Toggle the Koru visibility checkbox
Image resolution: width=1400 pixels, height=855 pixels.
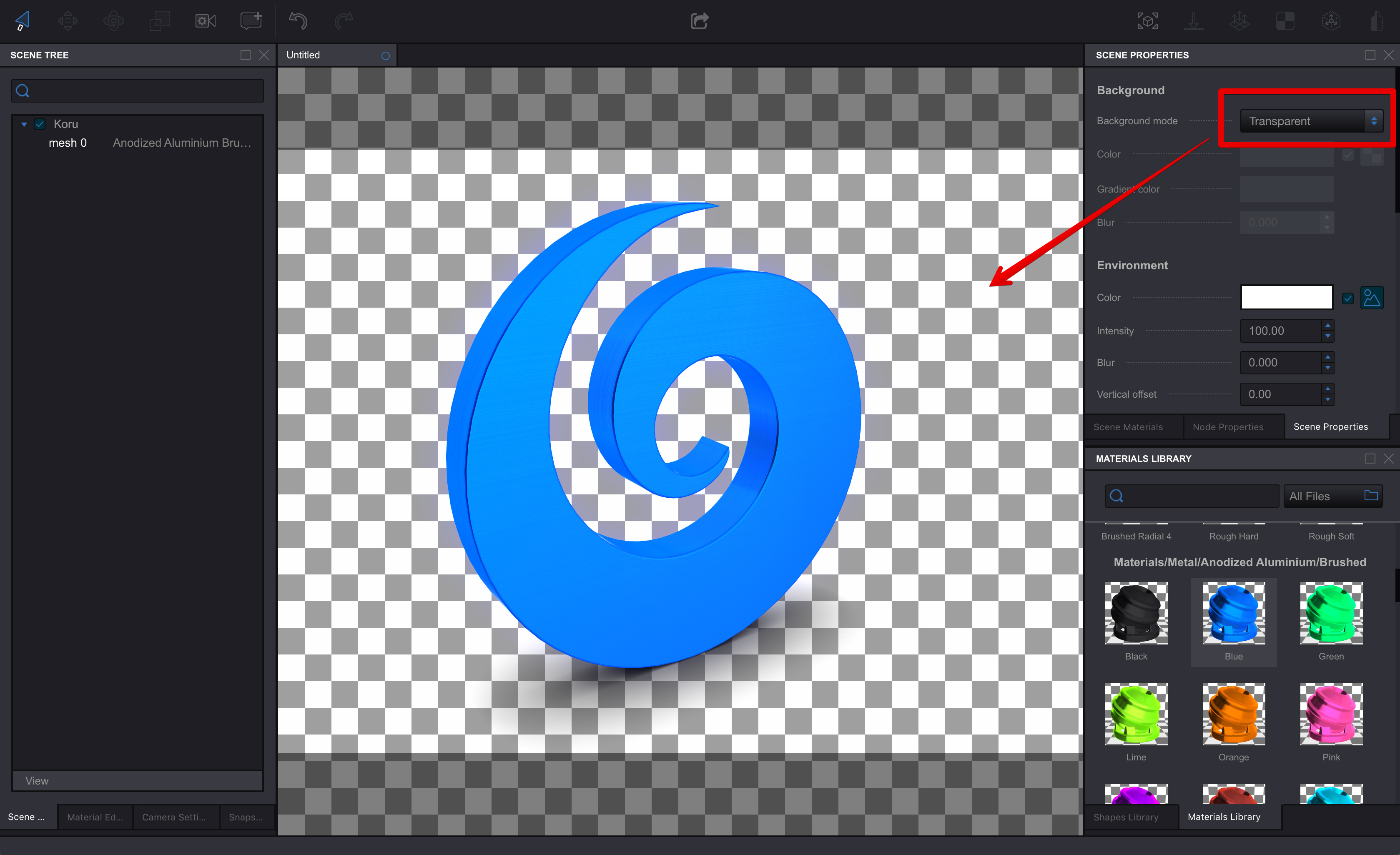pyautogui.click(x=40, y=124)
